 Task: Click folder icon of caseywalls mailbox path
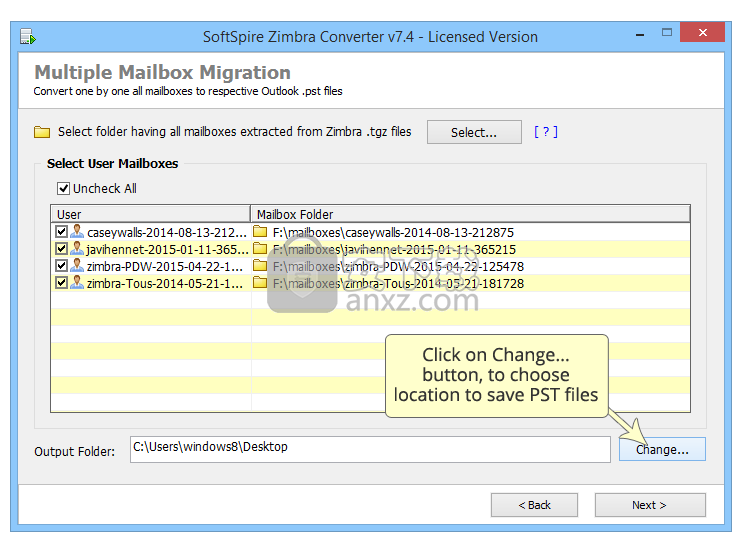pos(260,232)
